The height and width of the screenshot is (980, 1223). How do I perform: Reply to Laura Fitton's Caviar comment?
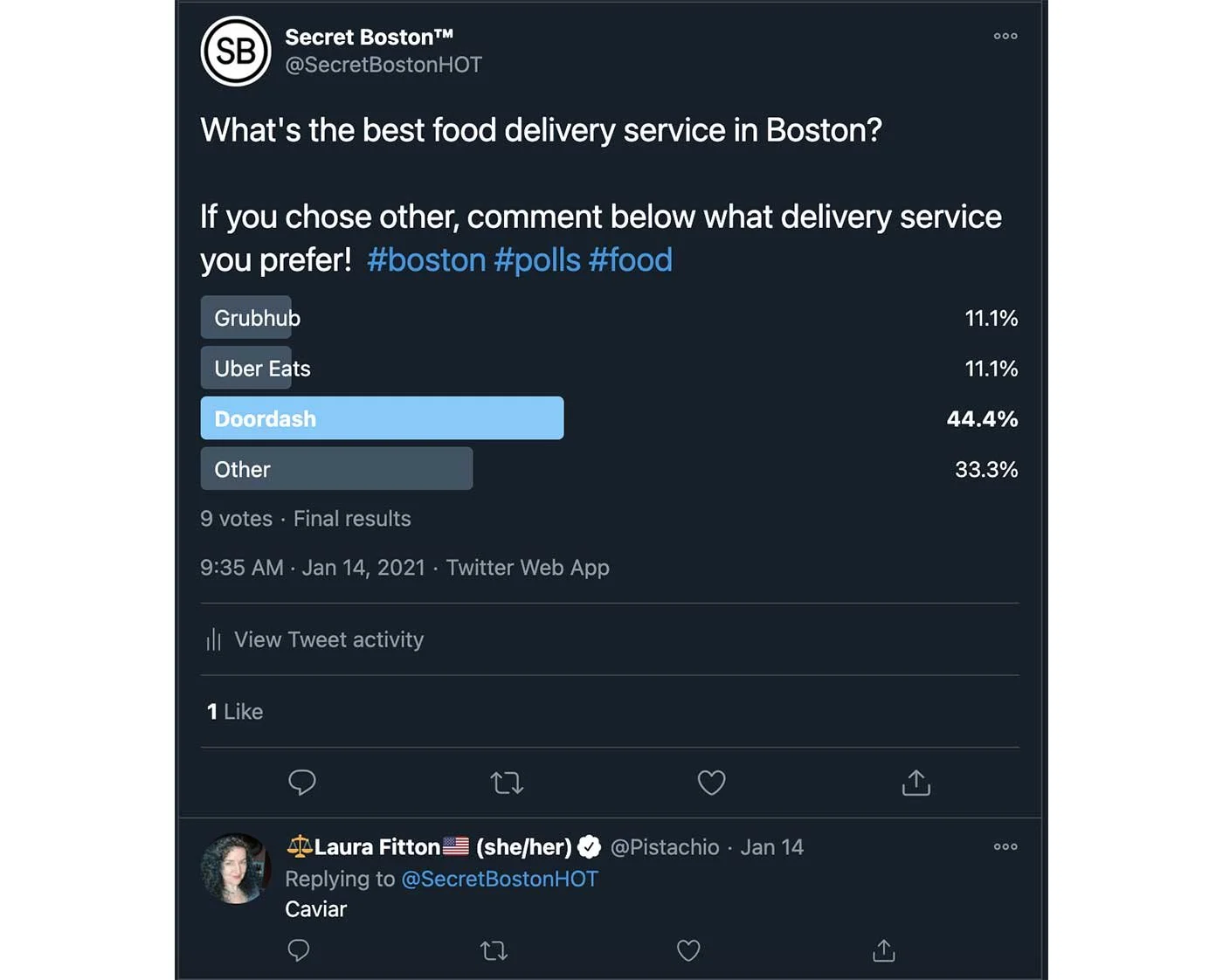pos(299,950)
